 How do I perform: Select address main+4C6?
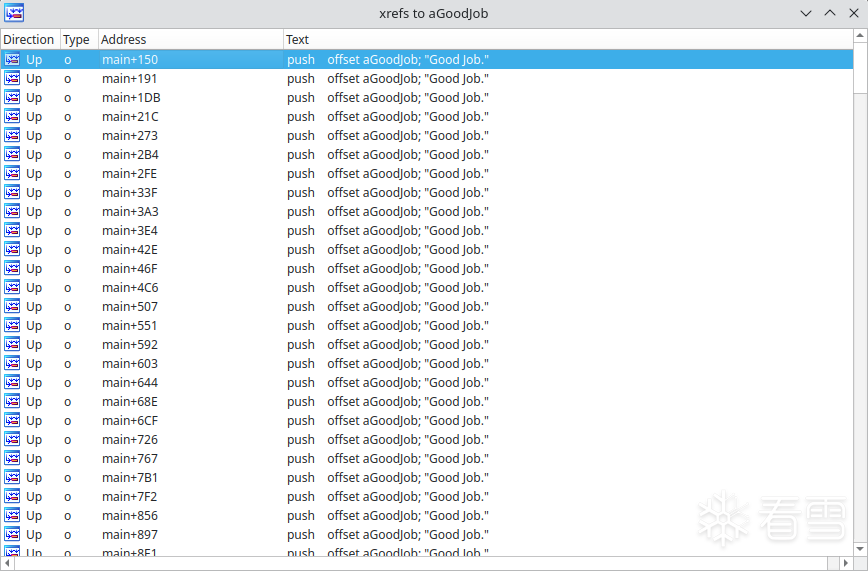click(x=130, y=287)
